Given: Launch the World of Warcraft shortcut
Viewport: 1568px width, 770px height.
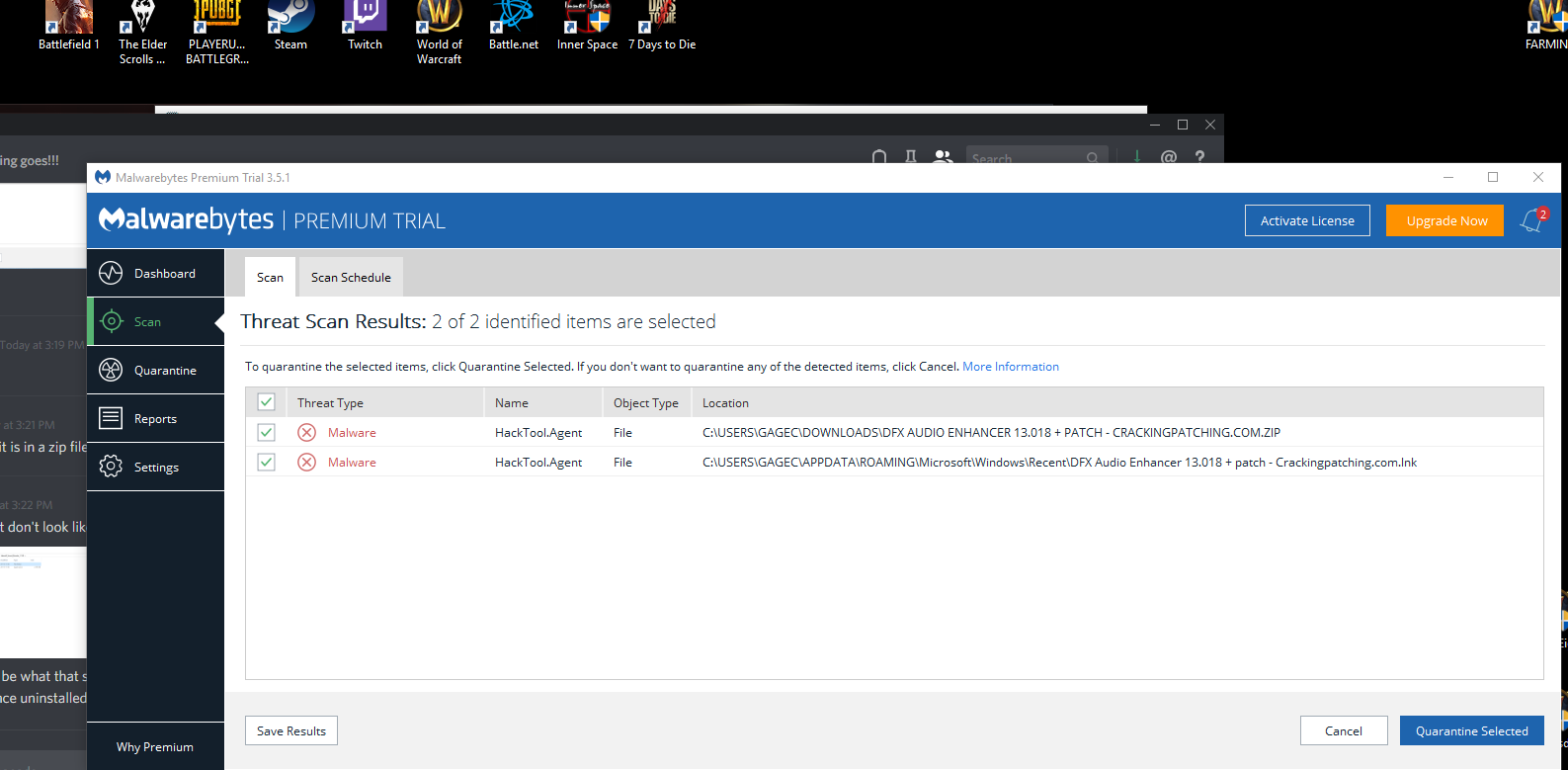Looking at the screenshot, I should [440, 33].
